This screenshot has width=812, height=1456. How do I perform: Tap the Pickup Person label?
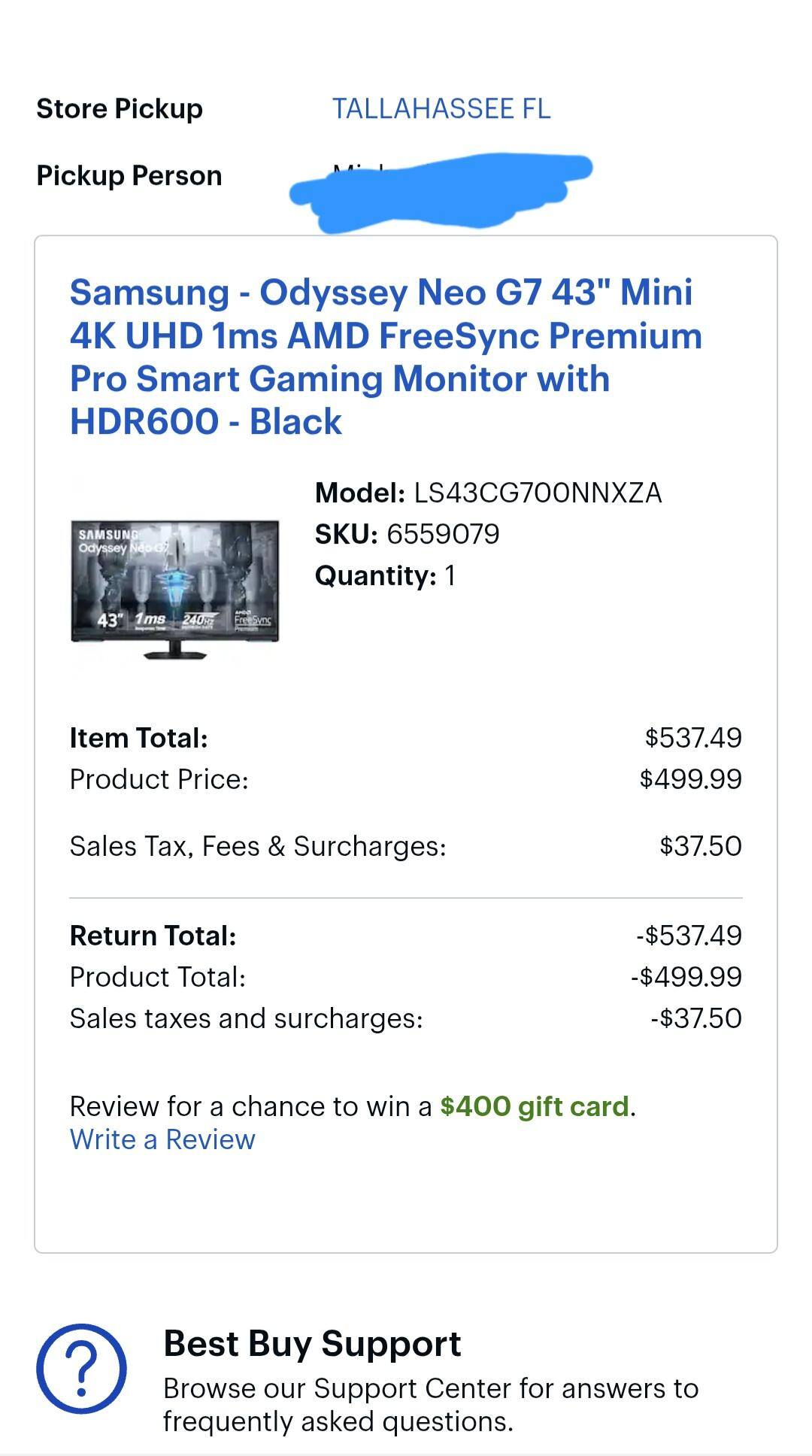pyautogui.click(x=129, y=176)
